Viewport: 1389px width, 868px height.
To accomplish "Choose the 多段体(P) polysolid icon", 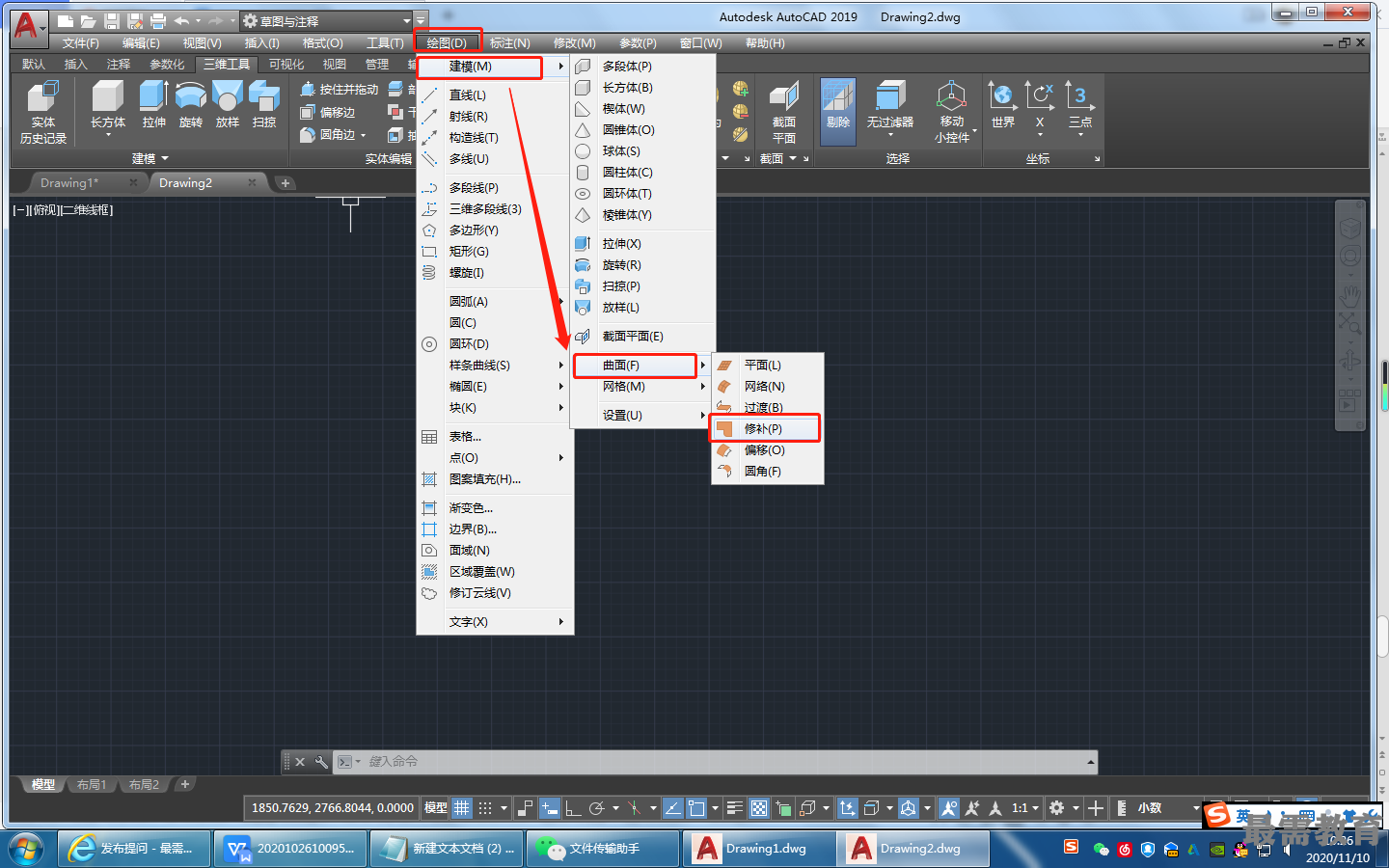I will click(583, 67).
